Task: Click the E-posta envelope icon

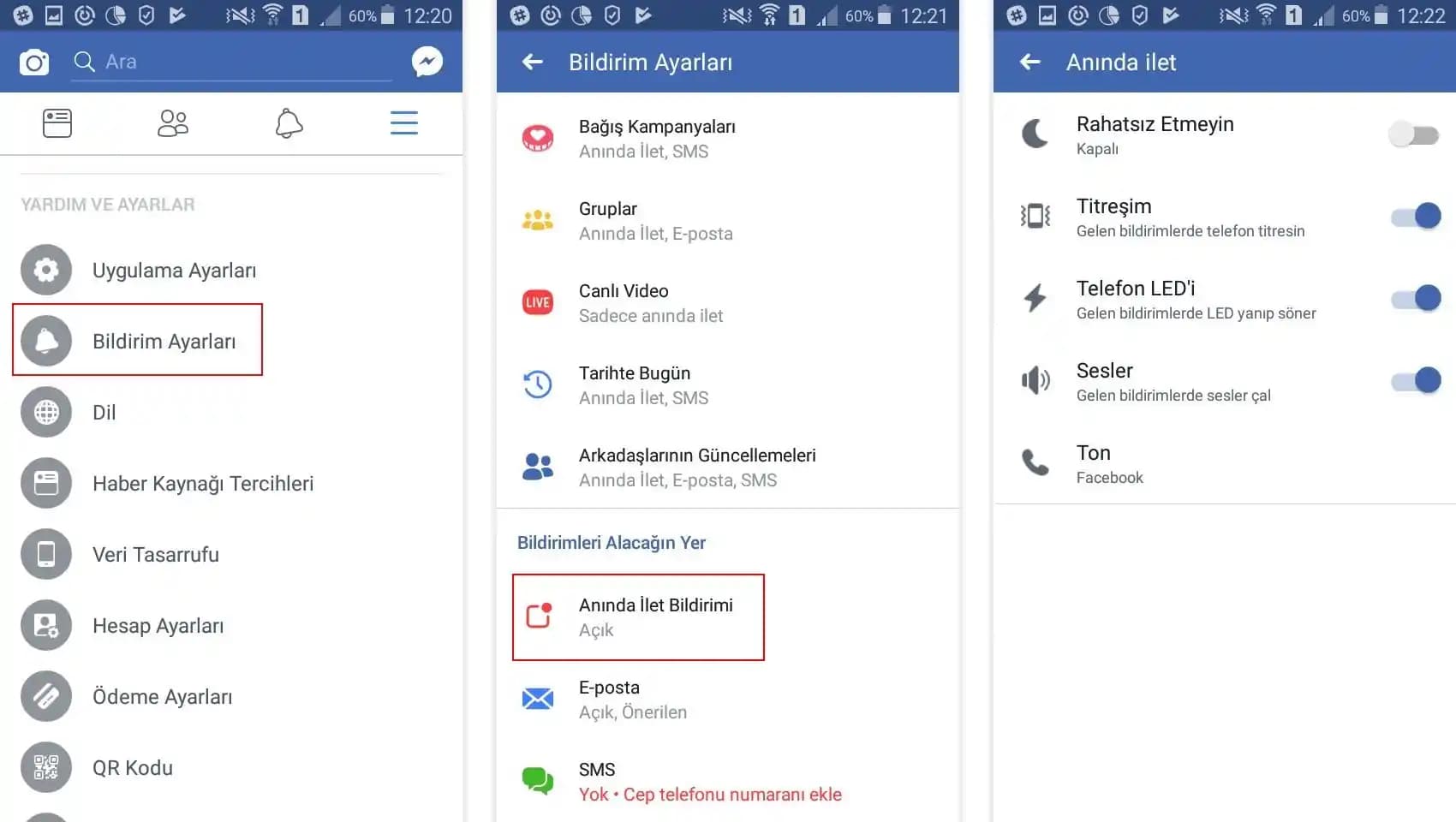Action: coord(537,698)
